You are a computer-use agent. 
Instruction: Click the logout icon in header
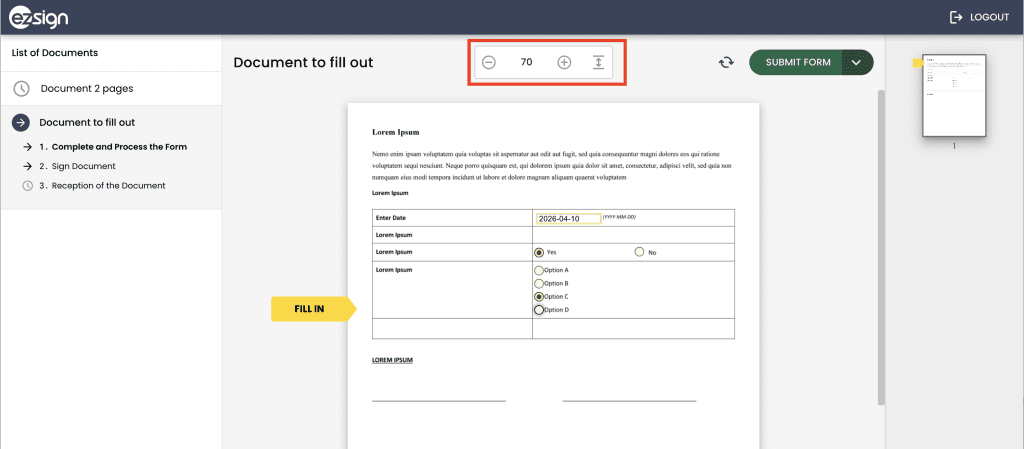coord(956,17)
